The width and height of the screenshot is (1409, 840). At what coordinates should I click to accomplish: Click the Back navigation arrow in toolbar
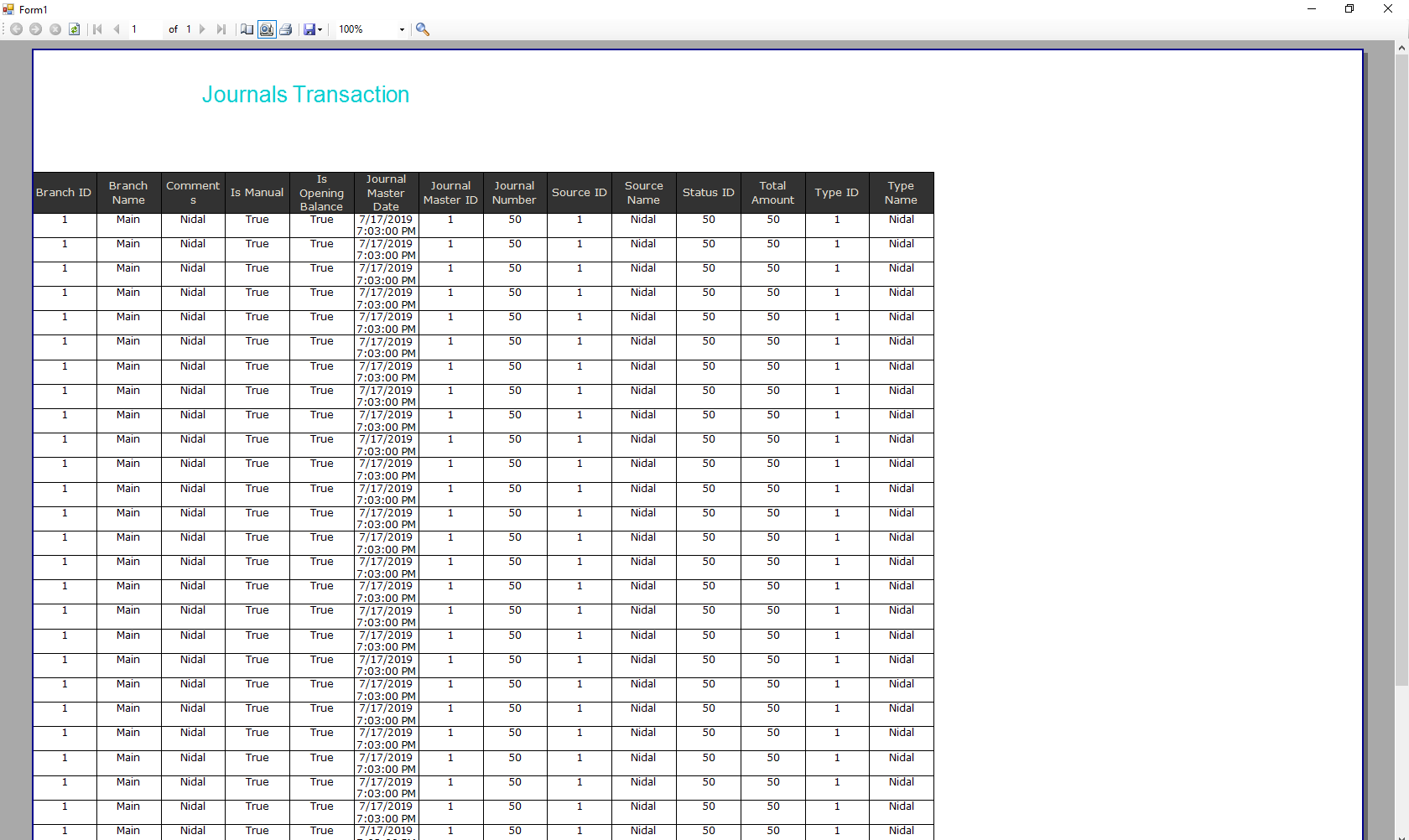coord(16,29)
